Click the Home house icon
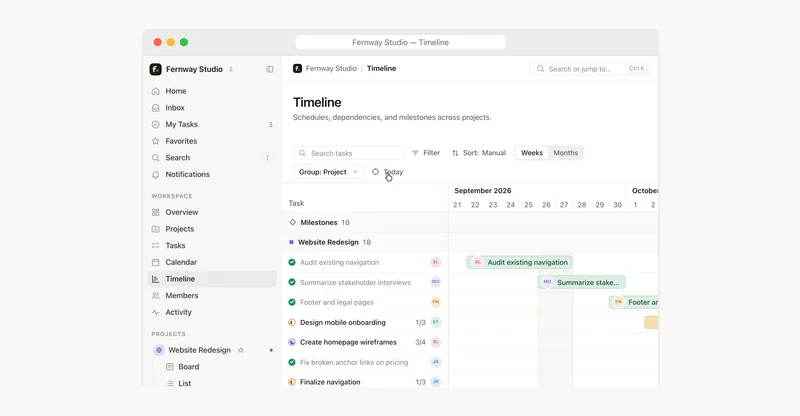 click(x=156, y=91)
